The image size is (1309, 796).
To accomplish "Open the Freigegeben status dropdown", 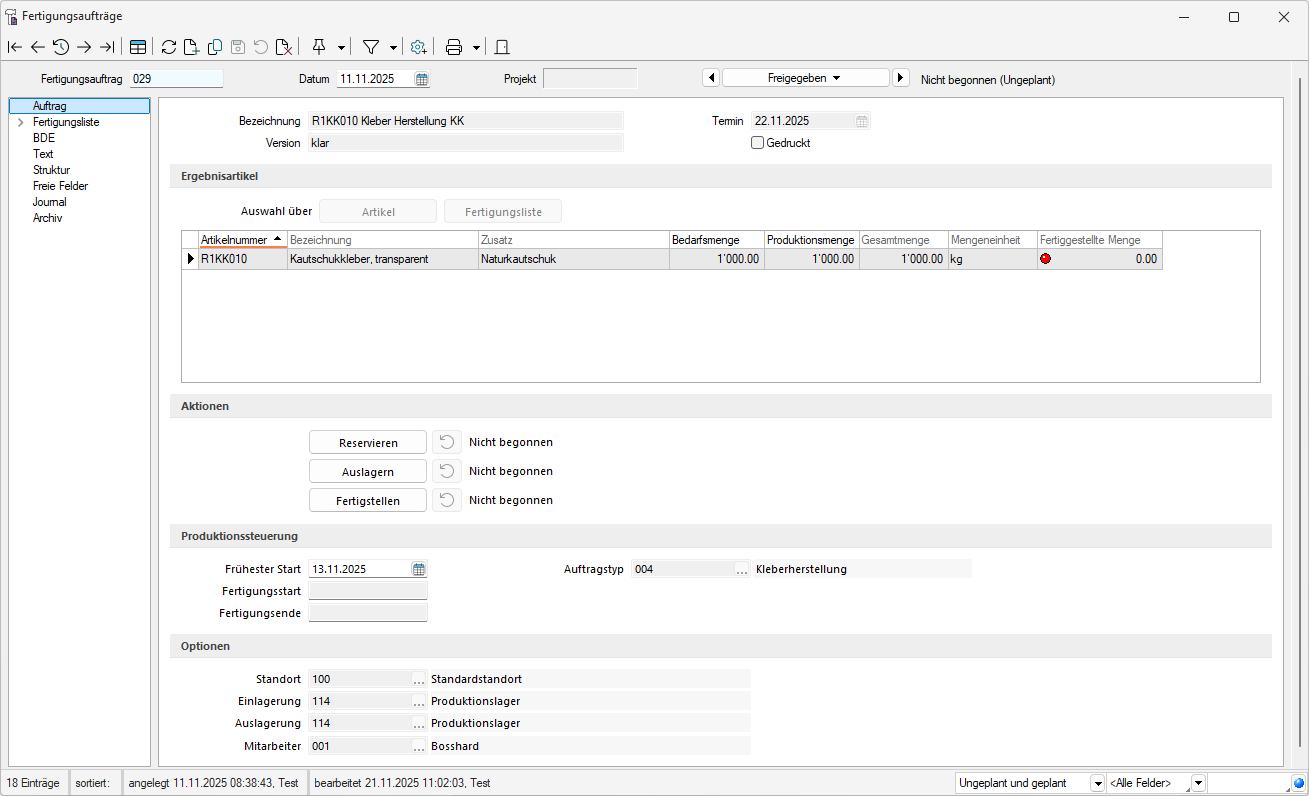I will pos(805,78).
